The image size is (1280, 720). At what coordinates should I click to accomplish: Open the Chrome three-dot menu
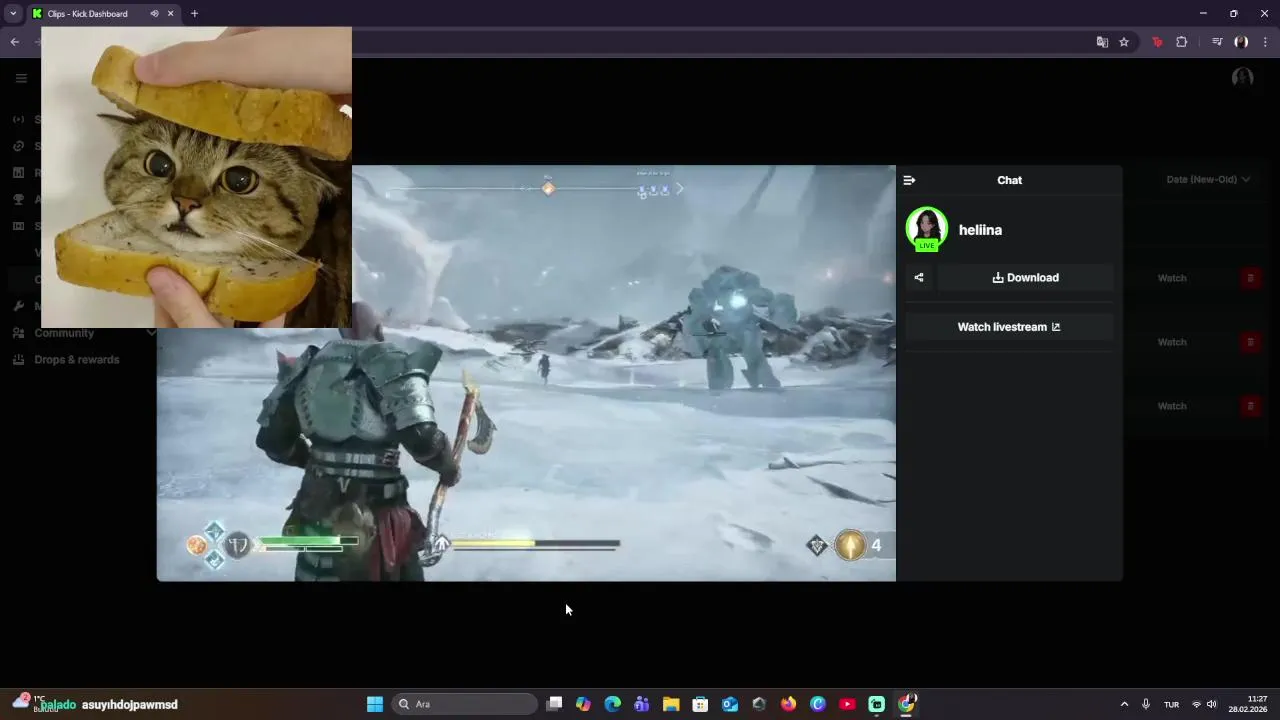click(x=1265, y=42)
